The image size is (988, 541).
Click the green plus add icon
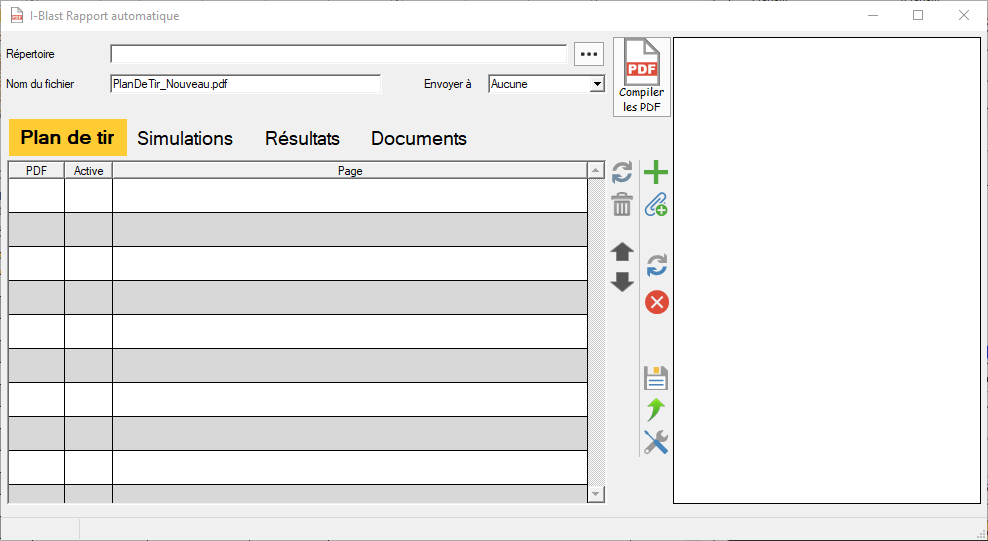click(656, 173)
